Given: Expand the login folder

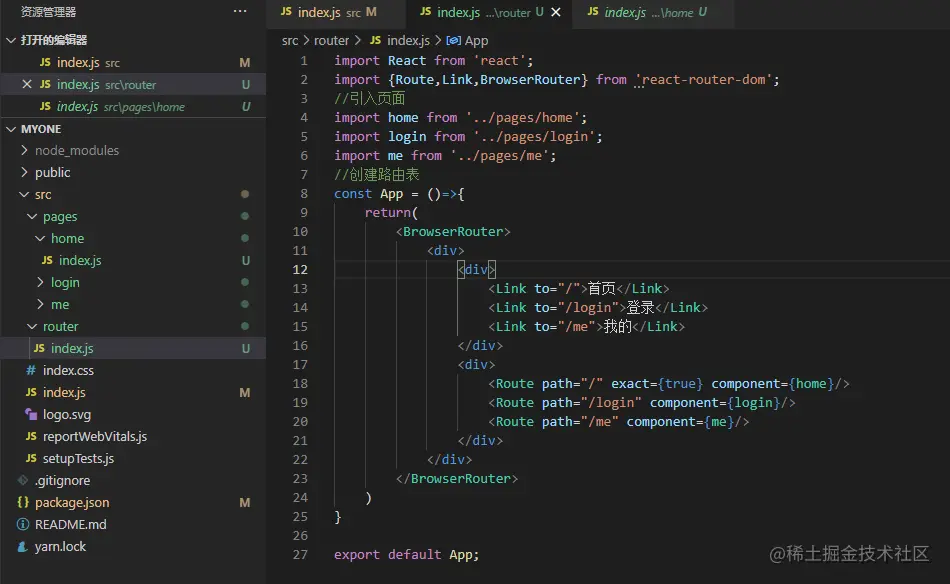Looking at the screenshot, I should 40,282.
